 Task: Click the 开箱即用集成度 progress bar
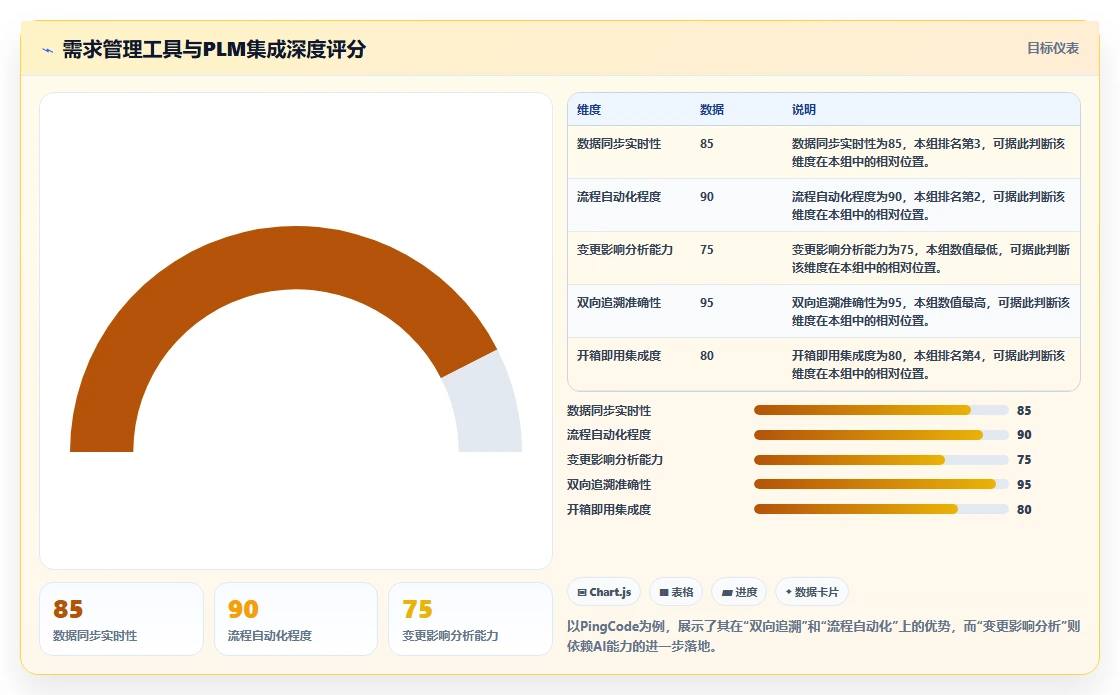point(881,509)
